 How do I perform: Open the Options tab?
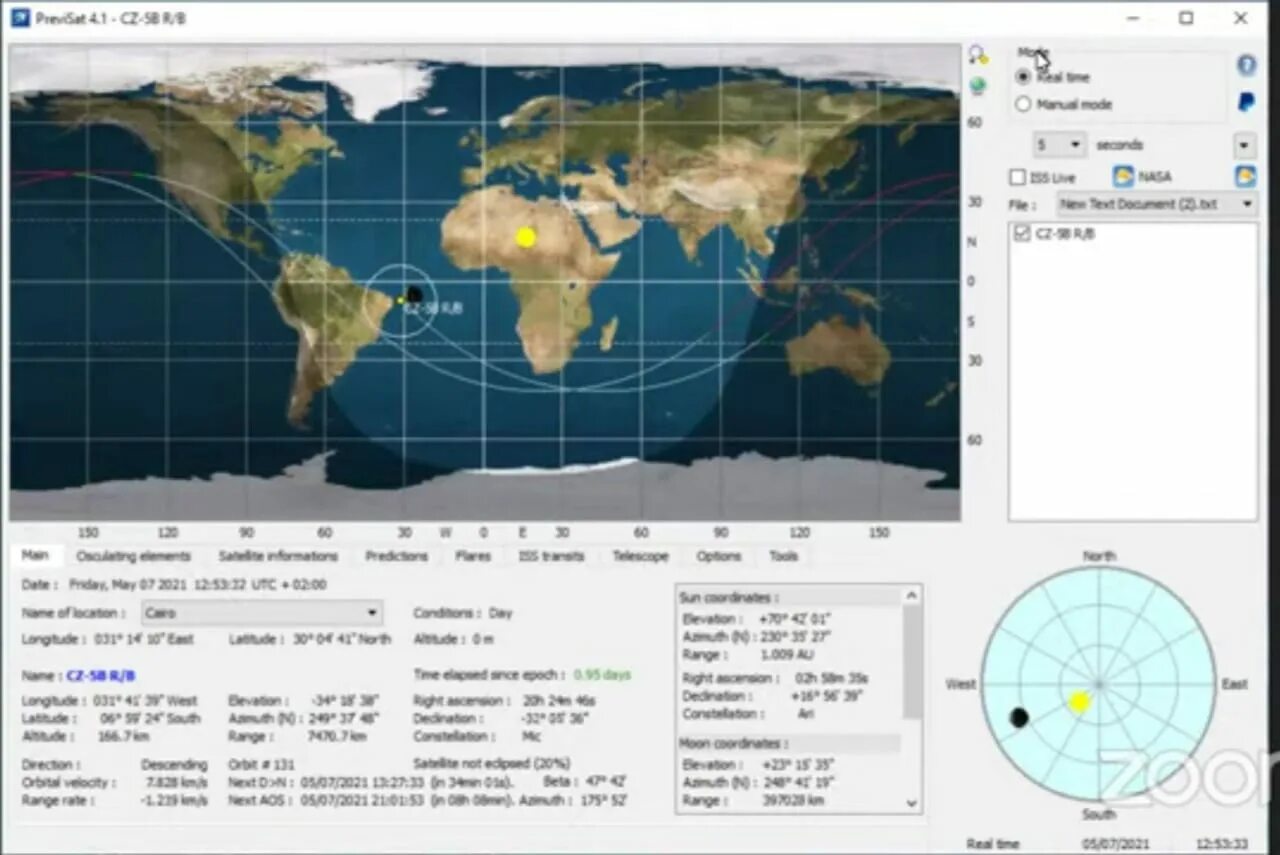(x=719, y=556)
